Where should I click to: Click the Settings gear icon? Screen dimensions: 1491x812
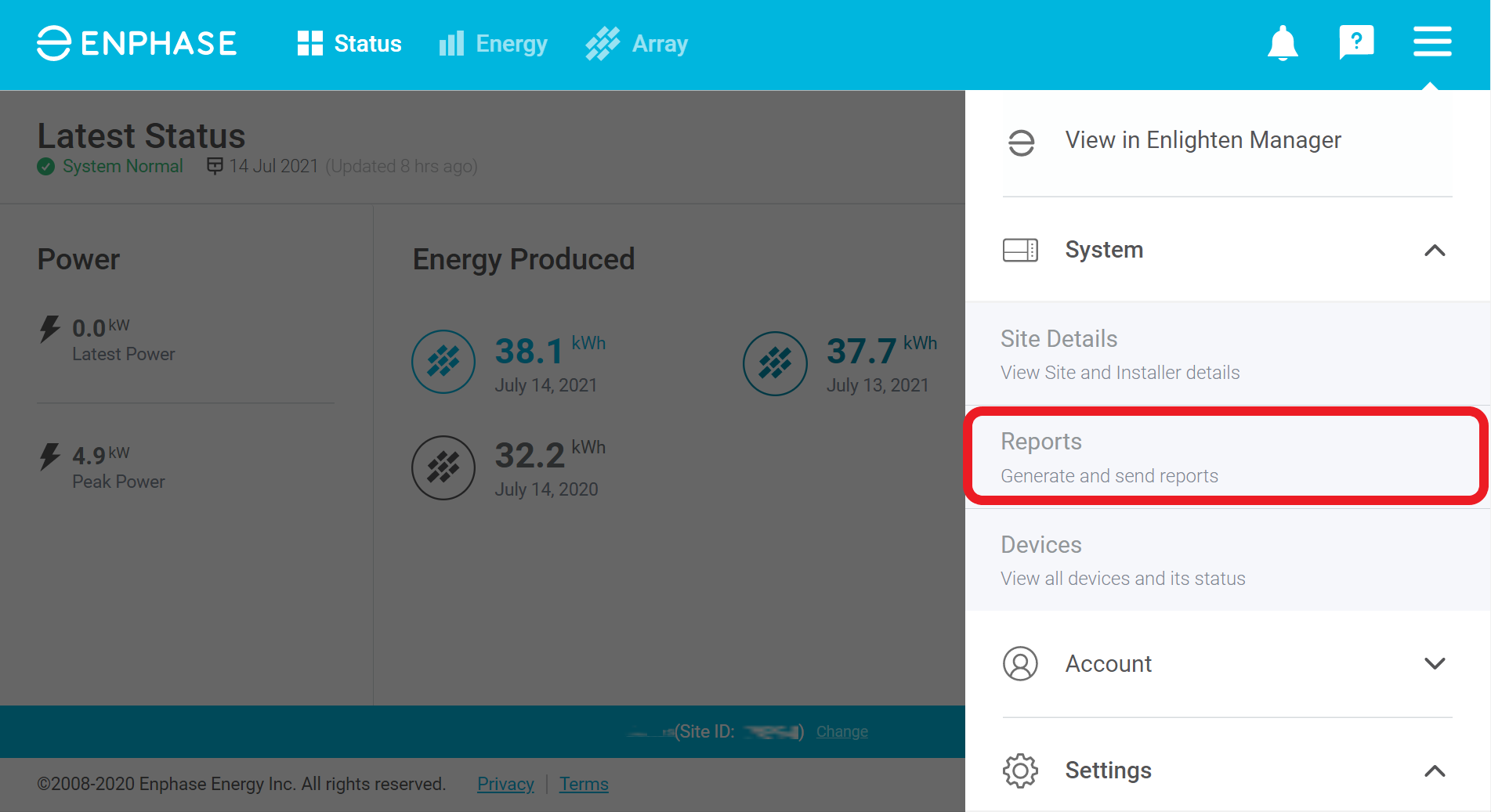coord(1020,770)
